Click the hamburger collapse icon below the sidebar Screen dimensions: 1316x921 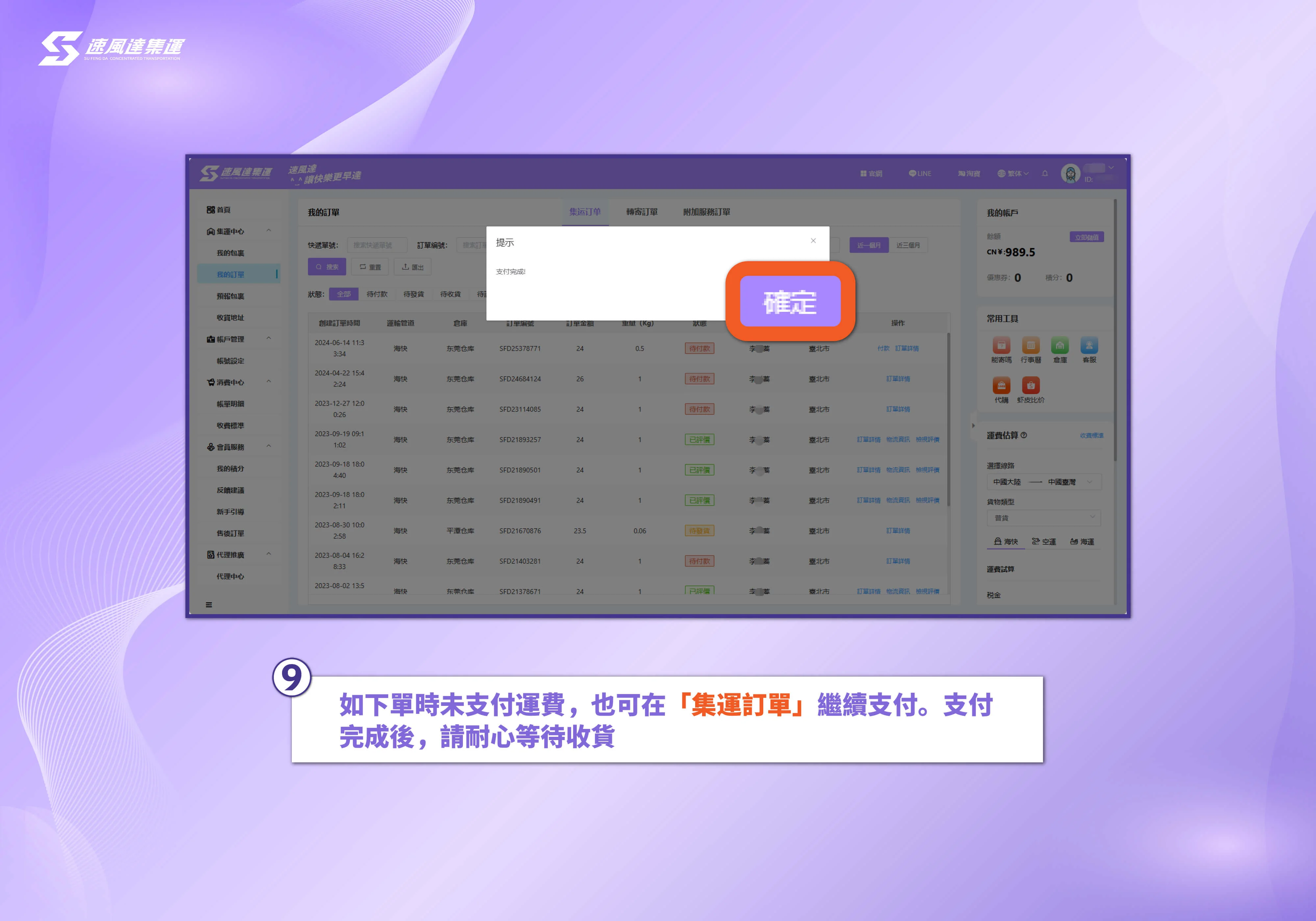pyautogui.click(x=209, y=605)
